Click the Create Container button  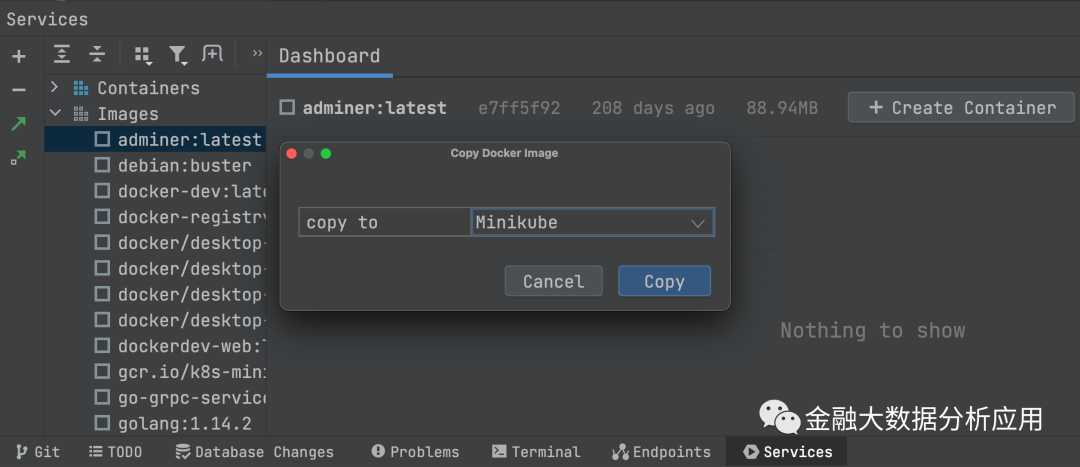coord(961,108)
